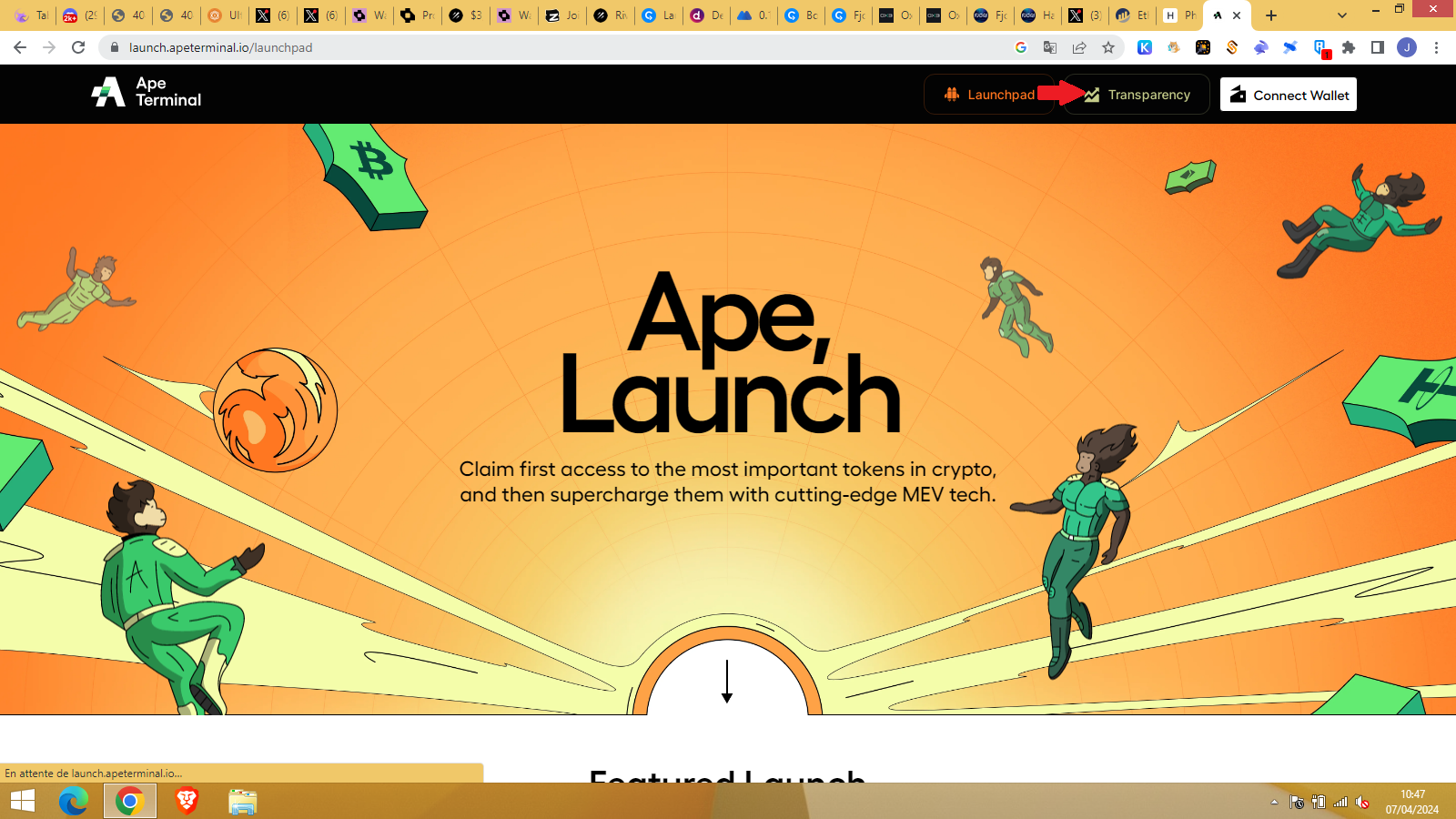Screen dimensions: 1456x819
Task: Open File Explorer from the taskbar
Action: tap(242, 801)
